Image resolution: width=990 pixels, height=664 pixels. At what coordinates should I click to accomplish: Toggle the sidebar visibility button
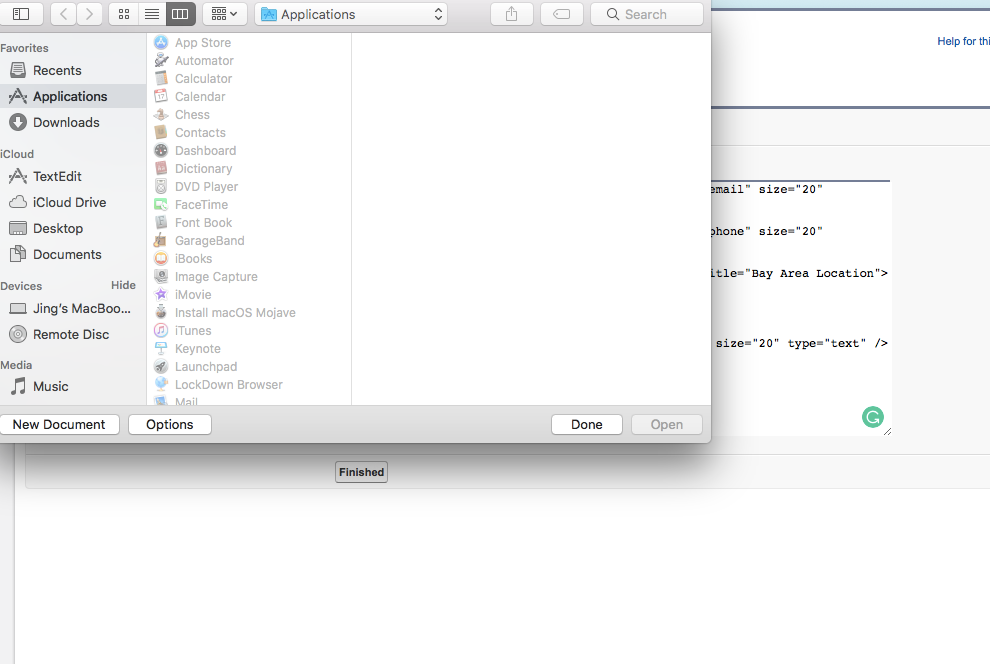pos(21,14)
